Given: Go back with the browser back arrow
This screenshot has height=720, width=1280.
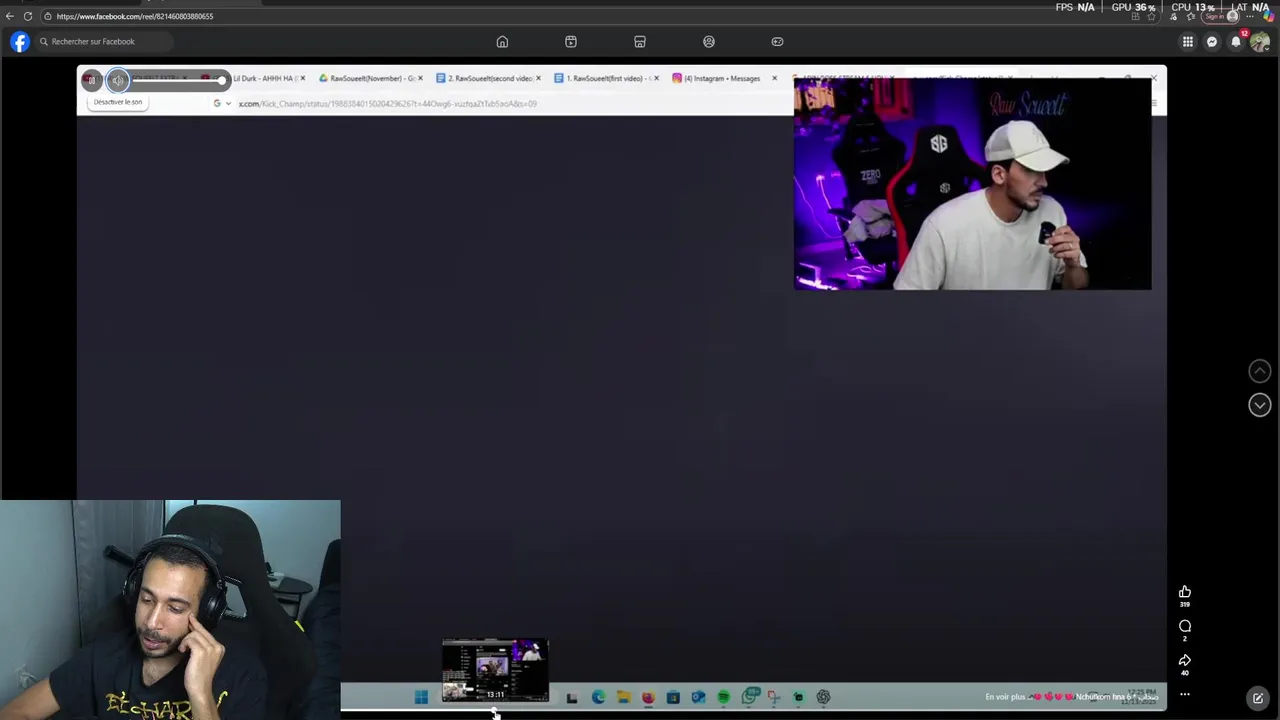Looking at the screenshot, I should [x=9, y=16].
